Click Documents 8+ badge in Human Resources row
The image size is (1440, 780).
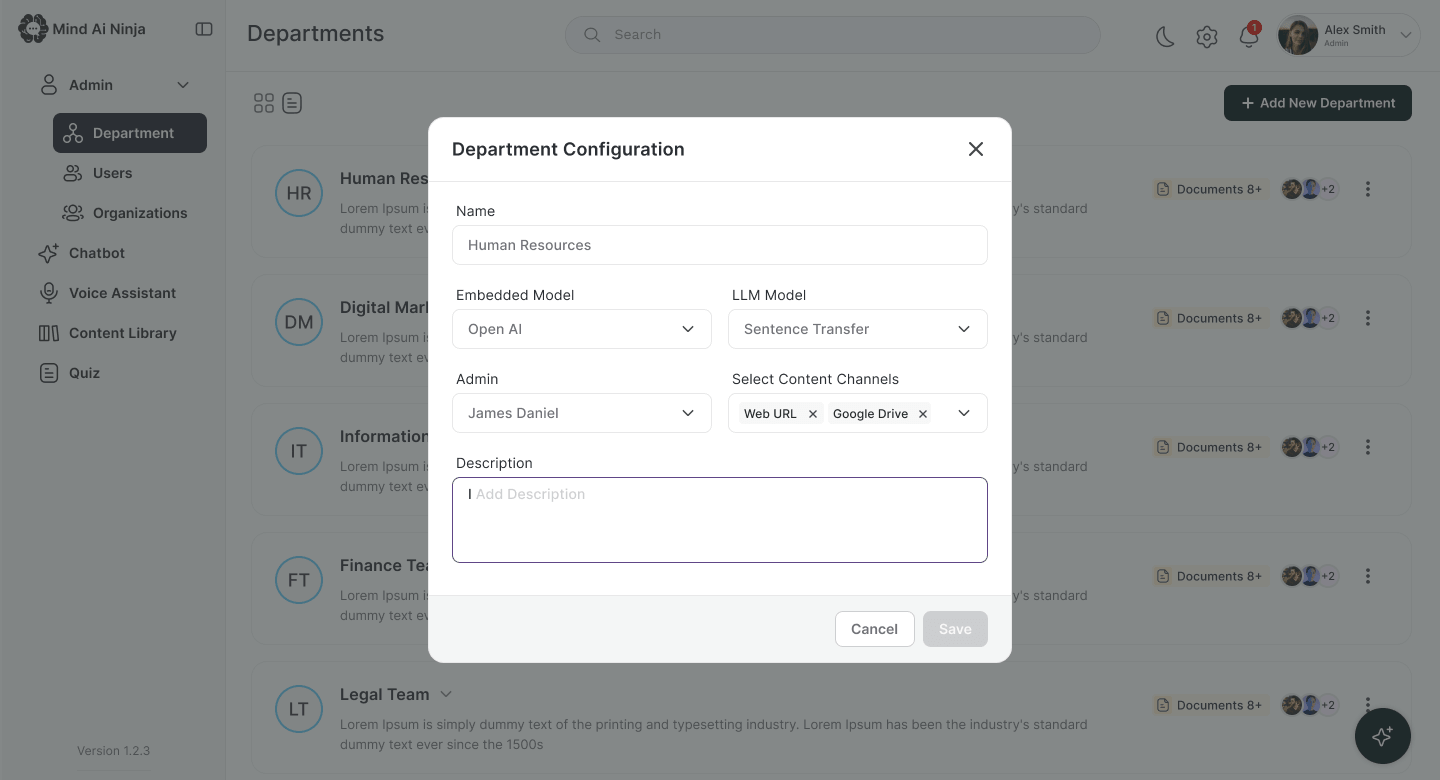[x=1210, y=189]
